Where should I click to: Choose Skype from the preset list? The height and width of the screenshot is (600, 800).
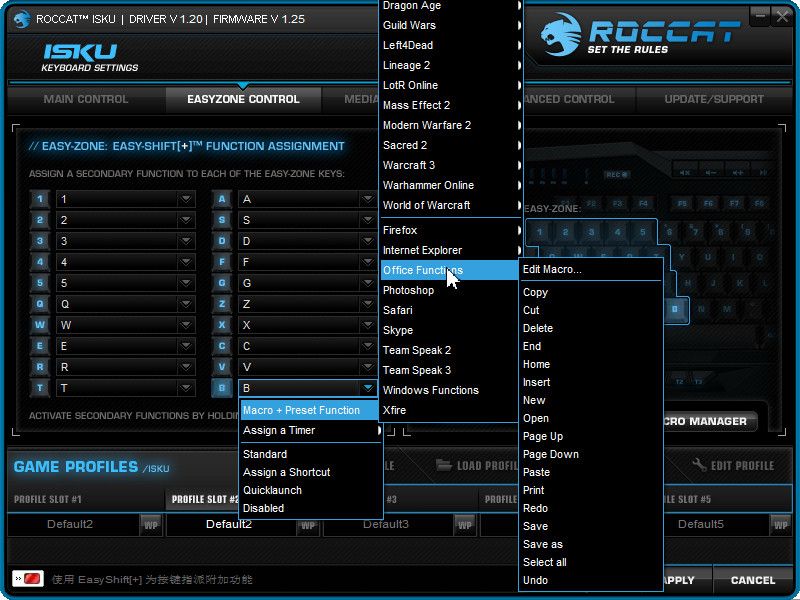click(449, 330)
